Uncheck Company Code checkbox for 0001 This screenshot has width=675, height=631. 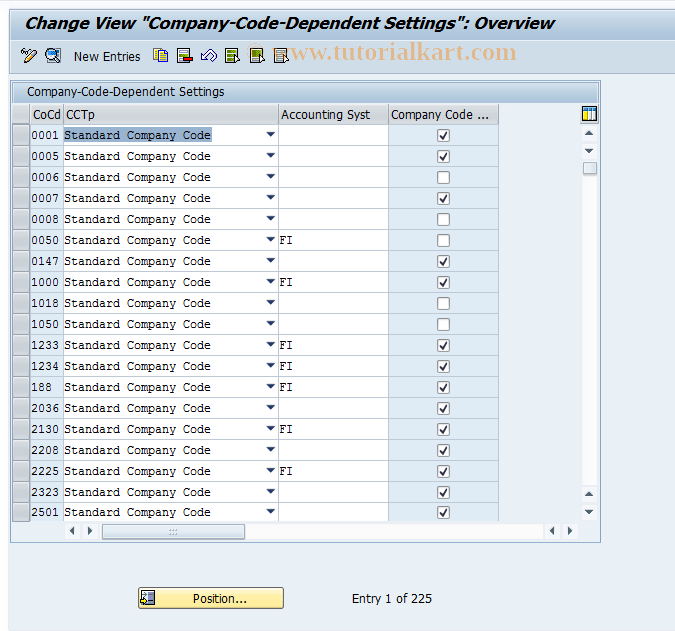pos(443,135)
